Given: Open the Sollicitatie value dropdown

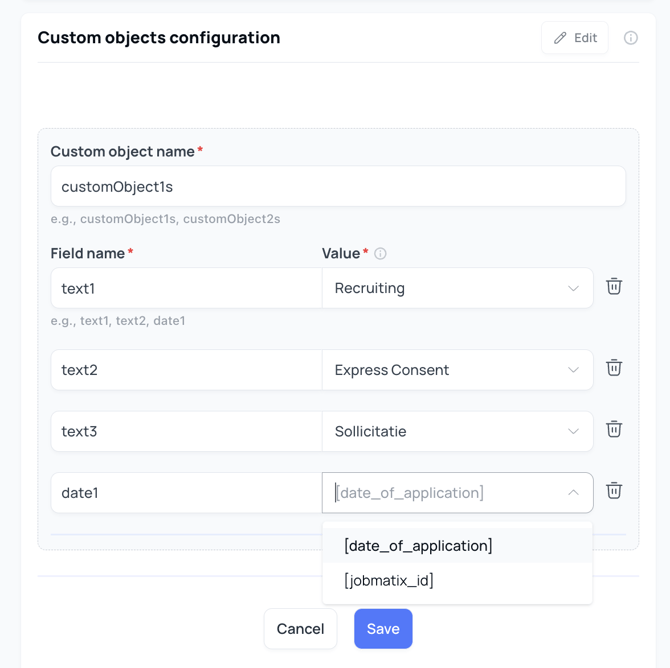Looking at the screenshot, I should [457, 432].
